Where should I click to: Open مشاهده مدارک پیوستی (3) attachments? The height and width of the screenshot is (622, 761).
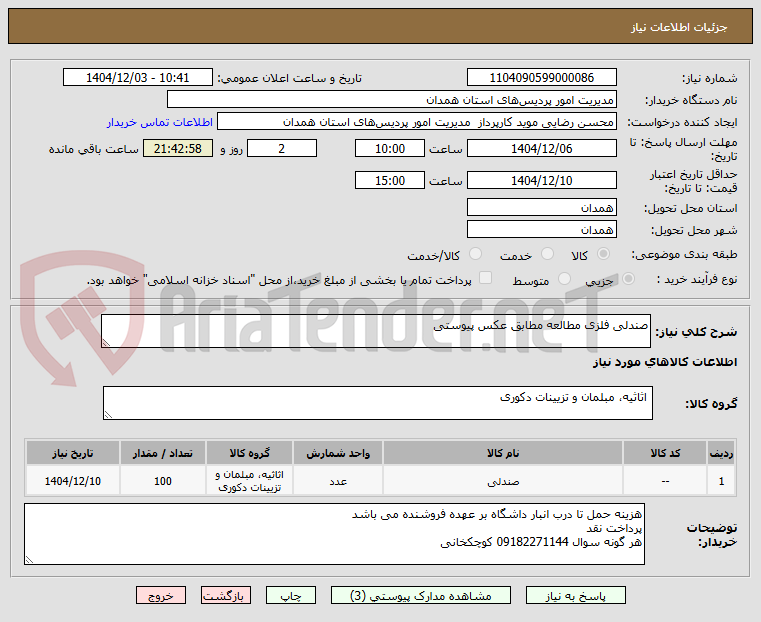[x=421, y=595]
